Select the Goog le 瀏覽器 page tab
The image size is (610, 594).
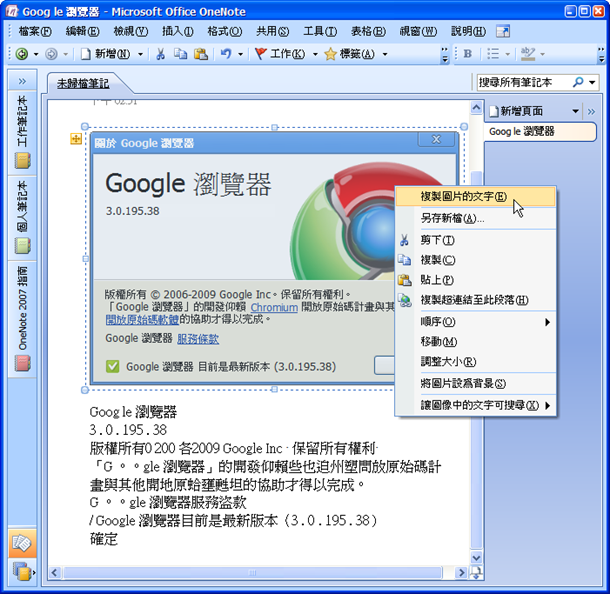pyautogui.click(x=540, y=131)
